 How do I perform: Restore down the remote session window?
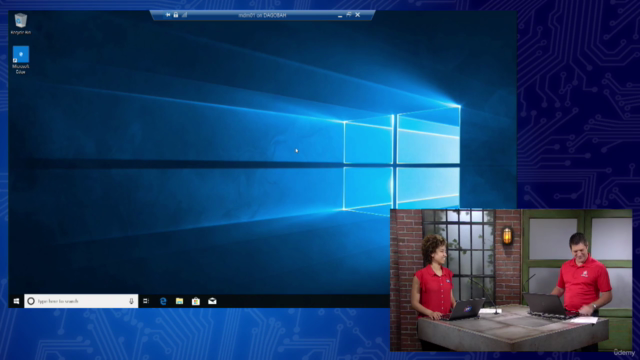[x=349, y=15]
